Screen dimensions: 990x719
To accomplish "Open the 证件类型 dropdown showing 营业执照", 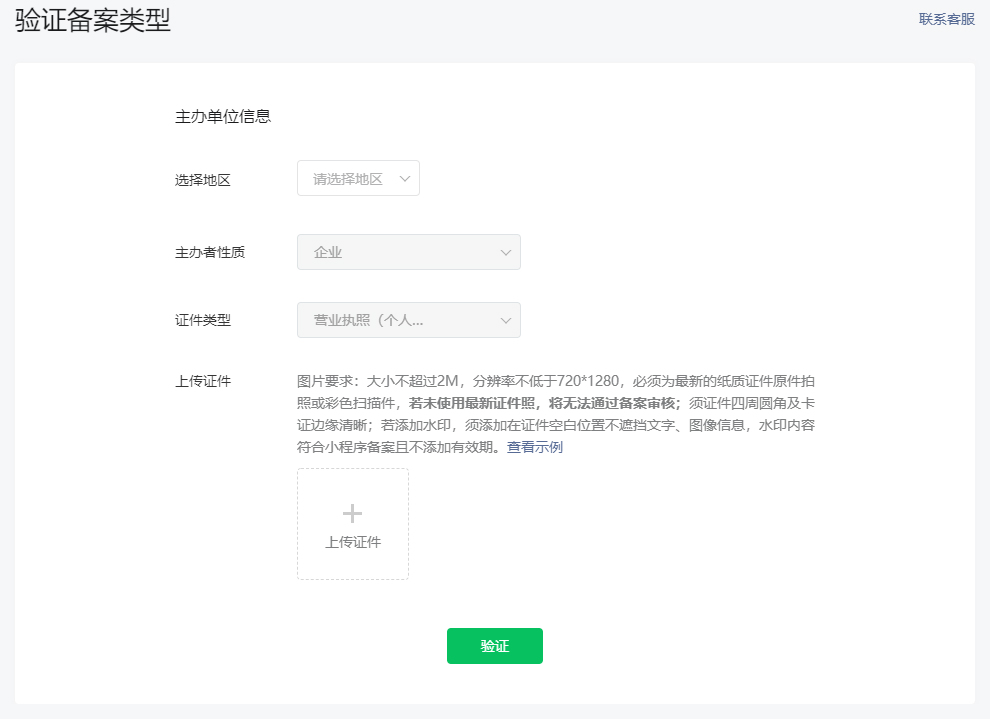I will pos(408,321).
